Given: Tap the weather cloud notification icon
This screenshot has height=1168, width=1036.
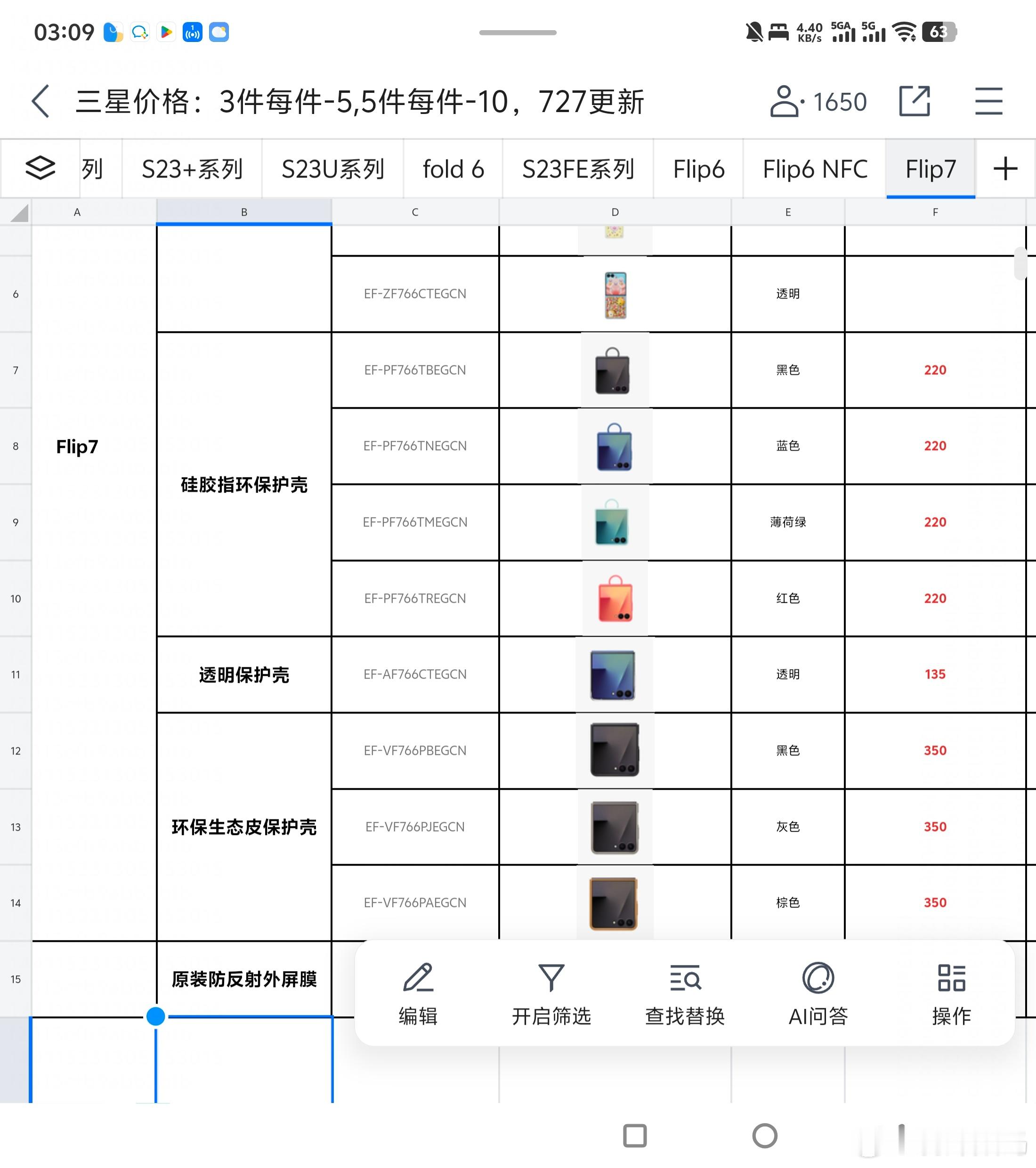Looking at the screenshot, I should 219,32.
